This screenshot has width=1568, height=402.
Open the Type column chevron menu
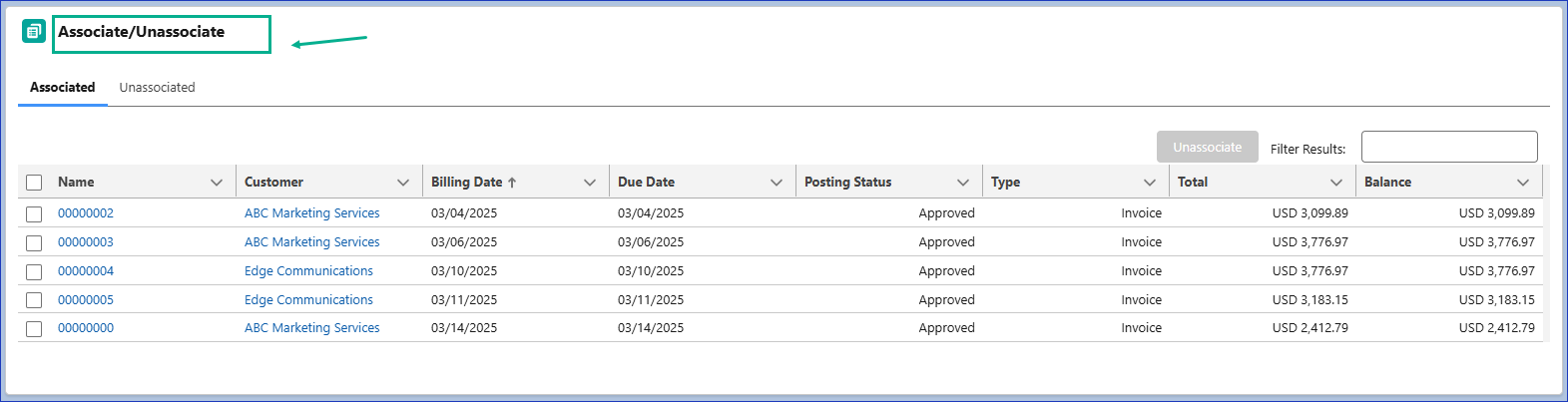(1150, 183)
